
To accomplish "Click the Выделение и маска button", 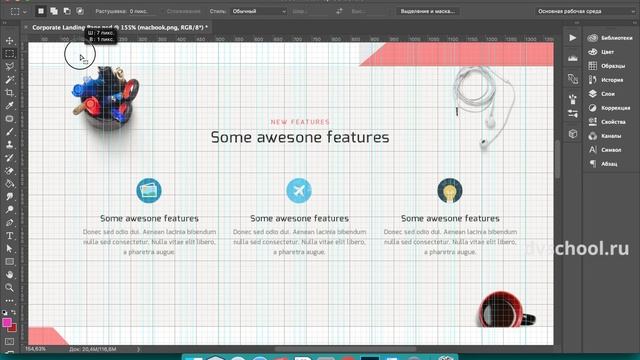I will click(427, 11).
